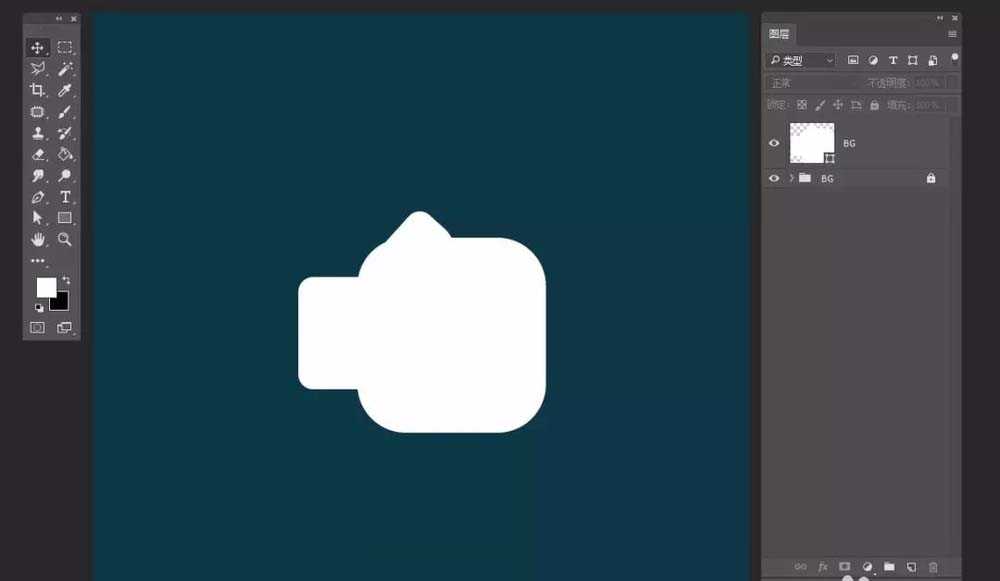Open the blend mode 正常 menu

point(812,83)
